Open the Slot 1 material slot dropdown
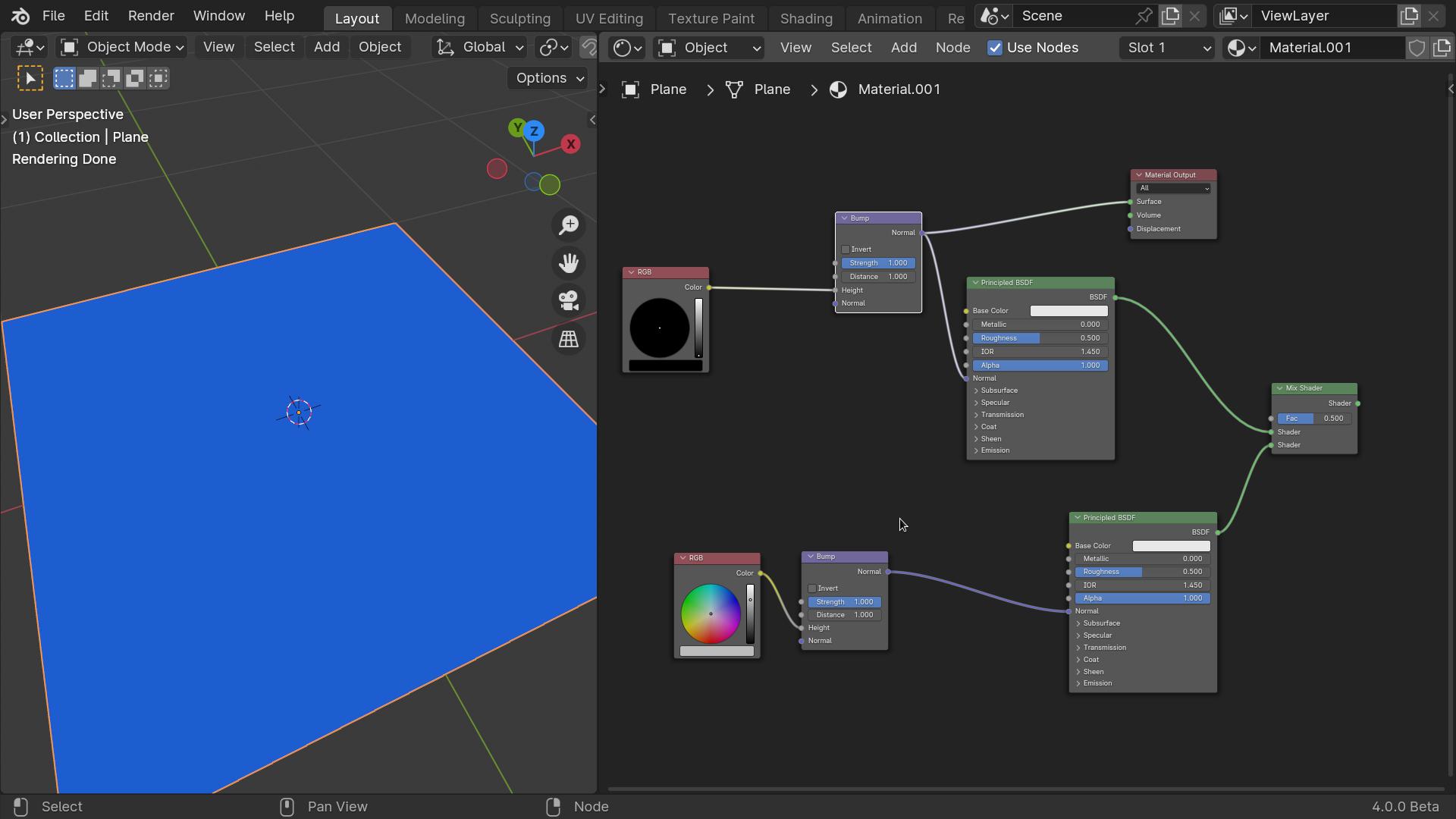Image resolution: width=1456 pixels, height=819 pixels. coord(1166,47)
